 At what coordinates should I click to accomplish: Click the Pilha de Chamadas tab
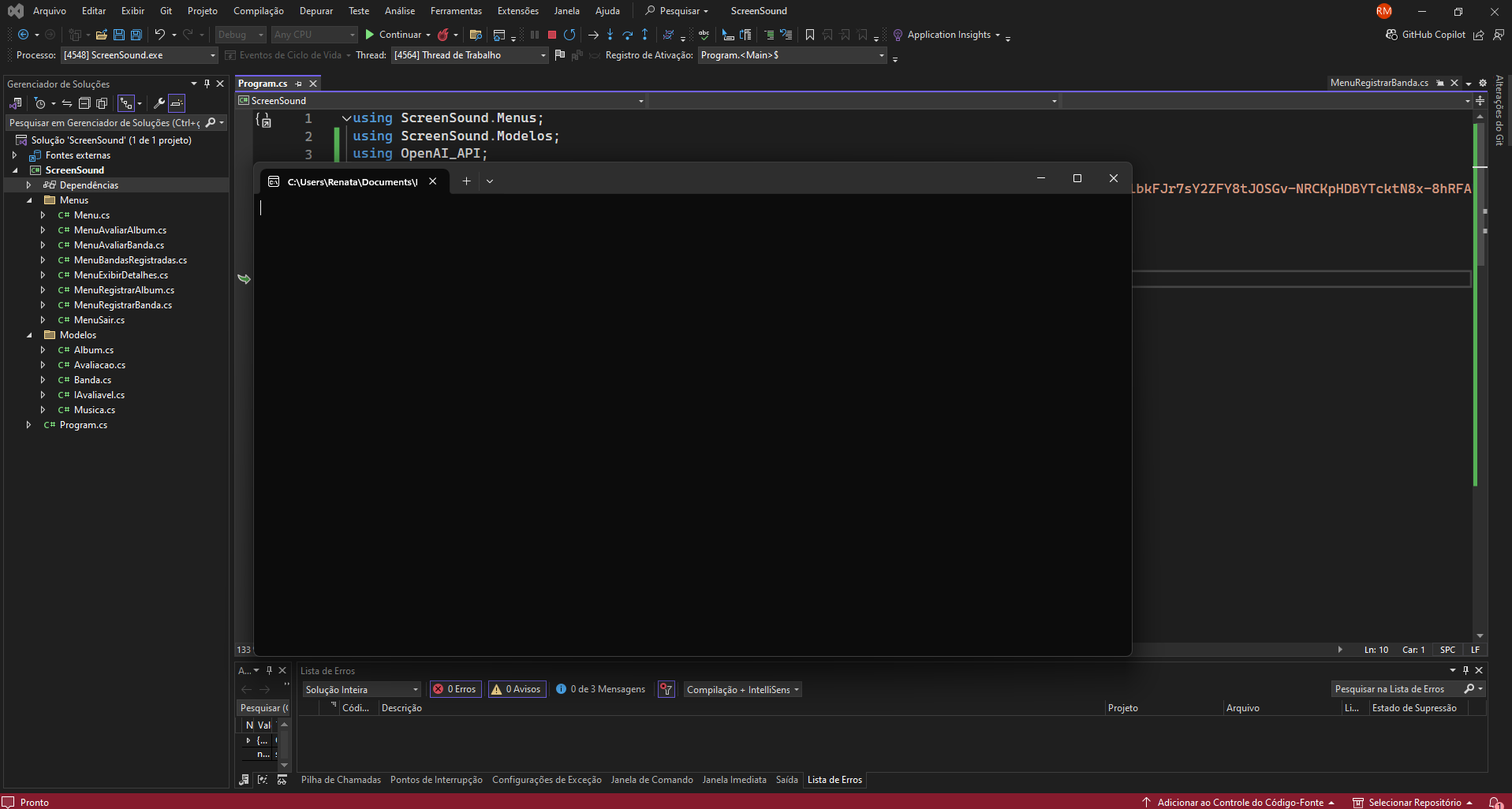click(341, 780)
